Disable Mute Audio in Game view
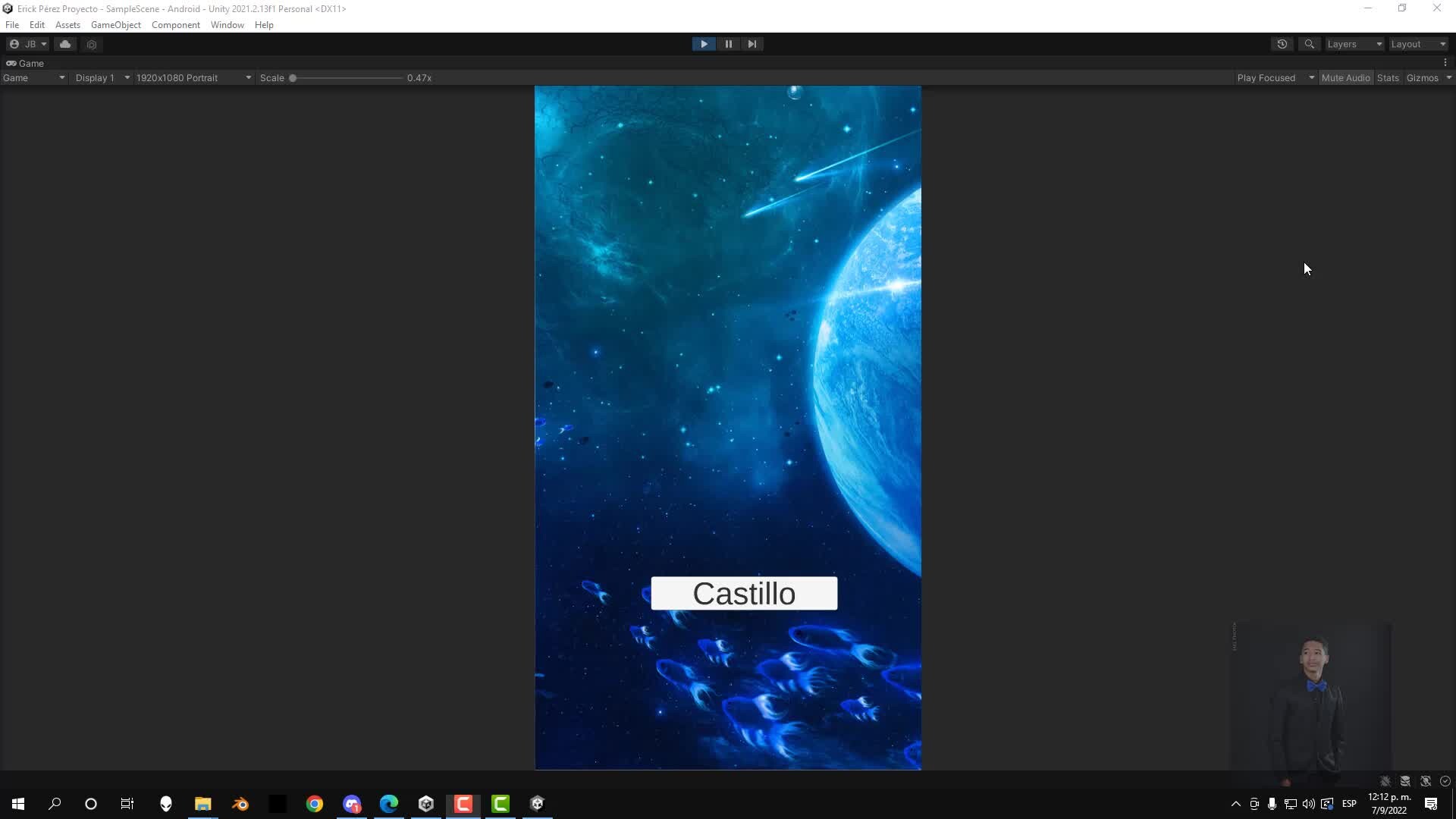Screen dimensions: 1456x819 (1346, 77)
